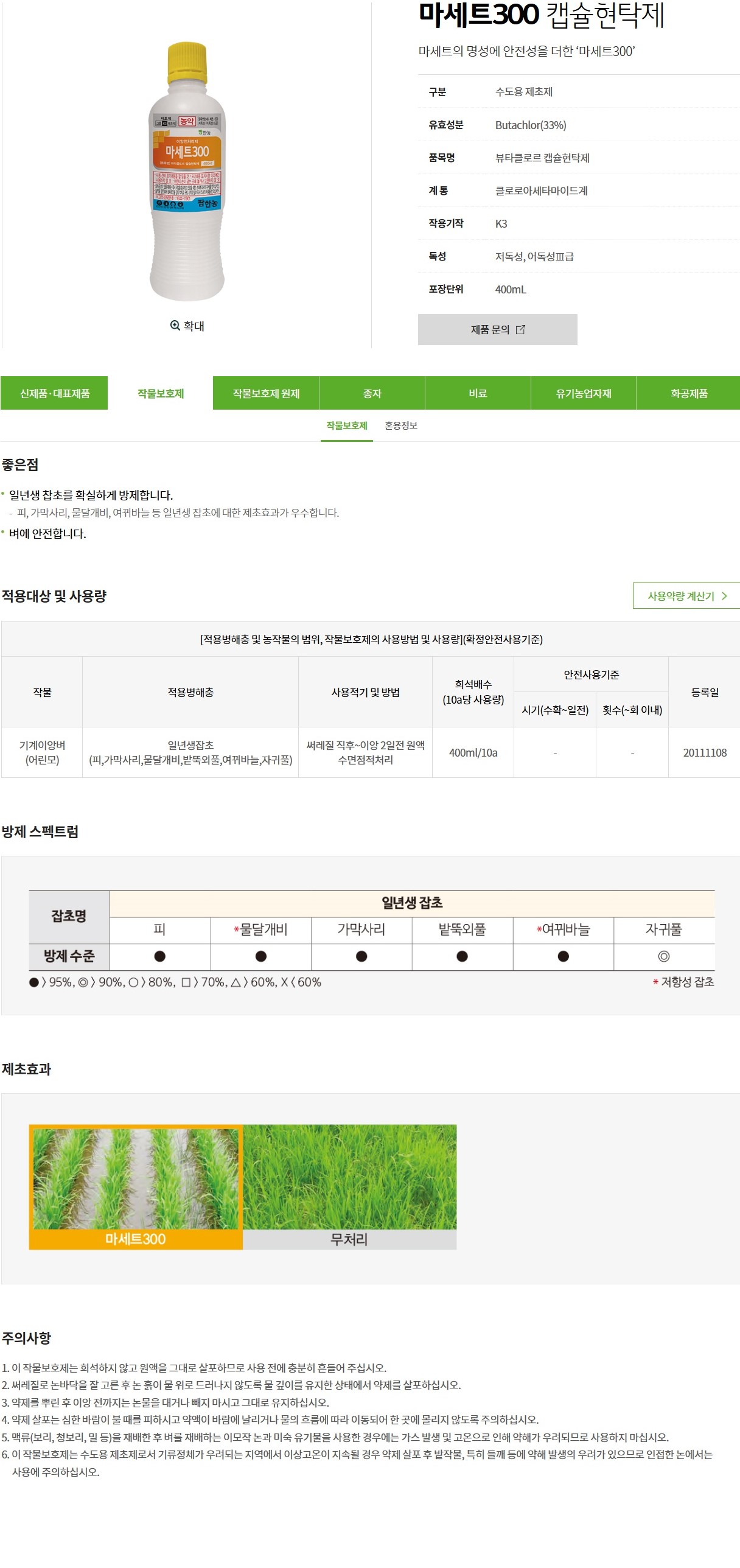Switch to the 종자 tab

click(x=372, y=393)
